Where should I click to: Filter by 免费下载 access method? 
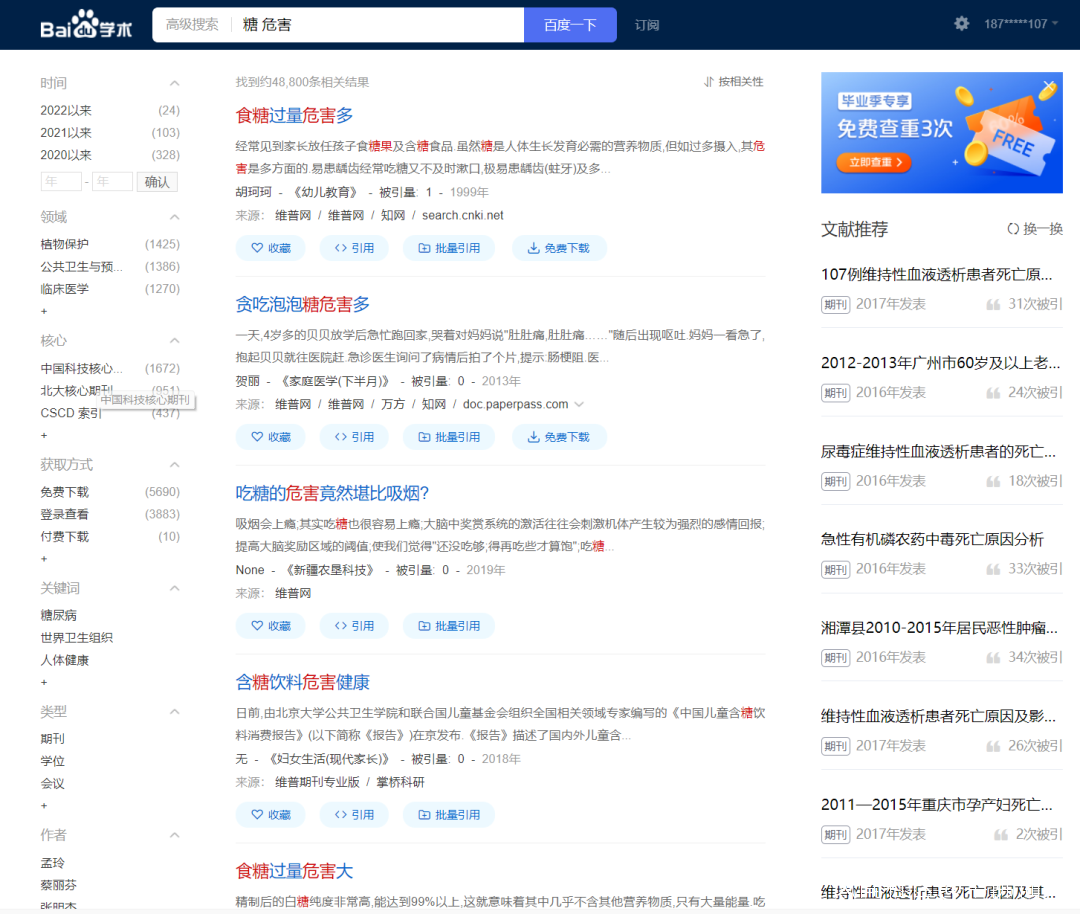[65, 492]
